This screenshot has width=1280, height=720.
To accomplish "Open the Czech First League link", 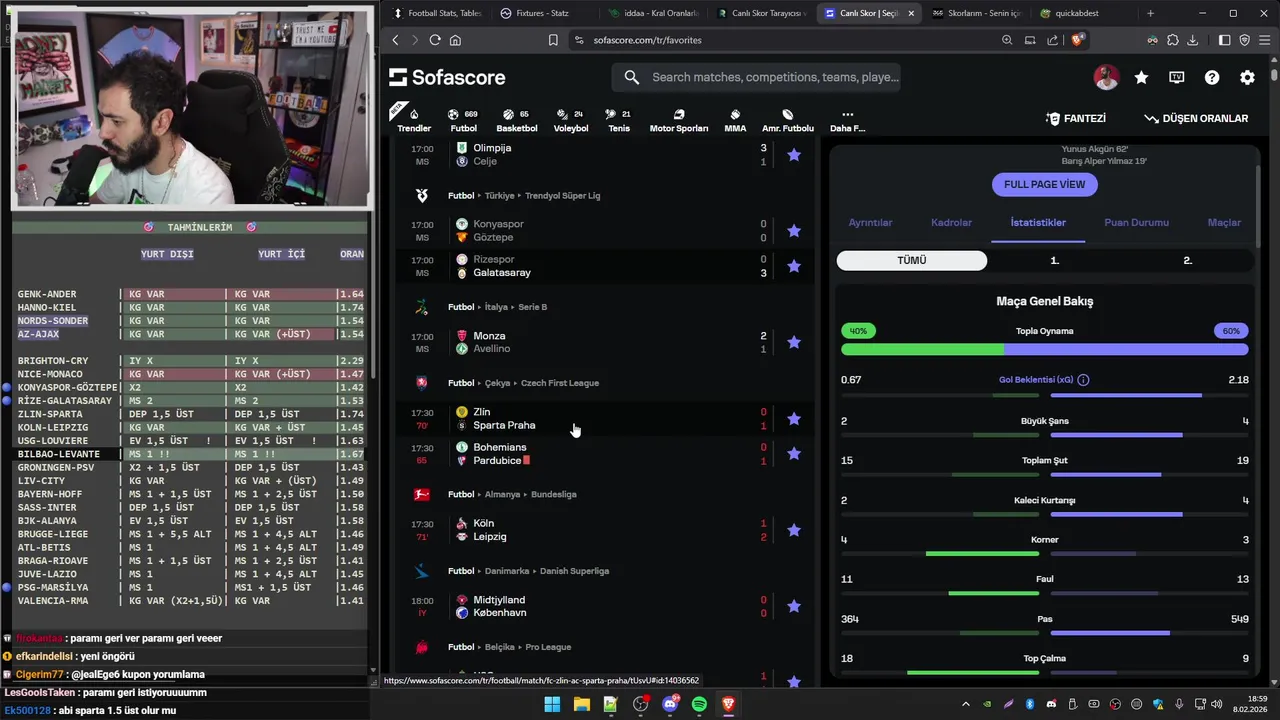I will click(x=560, y=383).
